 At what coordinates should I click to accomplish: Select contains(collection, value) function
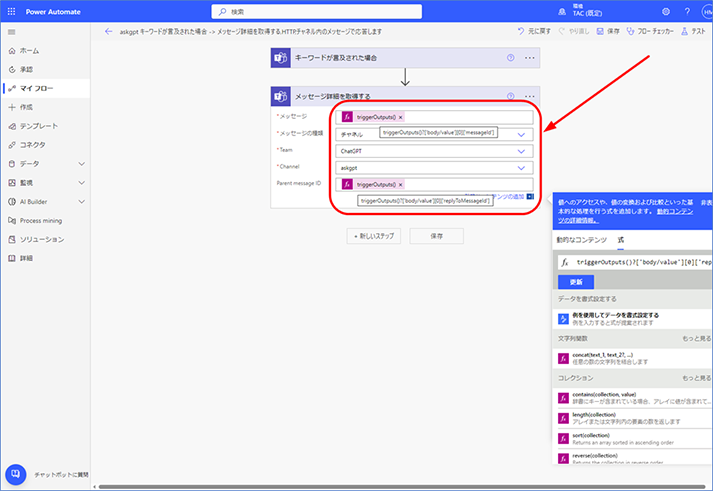click(633, 398)
